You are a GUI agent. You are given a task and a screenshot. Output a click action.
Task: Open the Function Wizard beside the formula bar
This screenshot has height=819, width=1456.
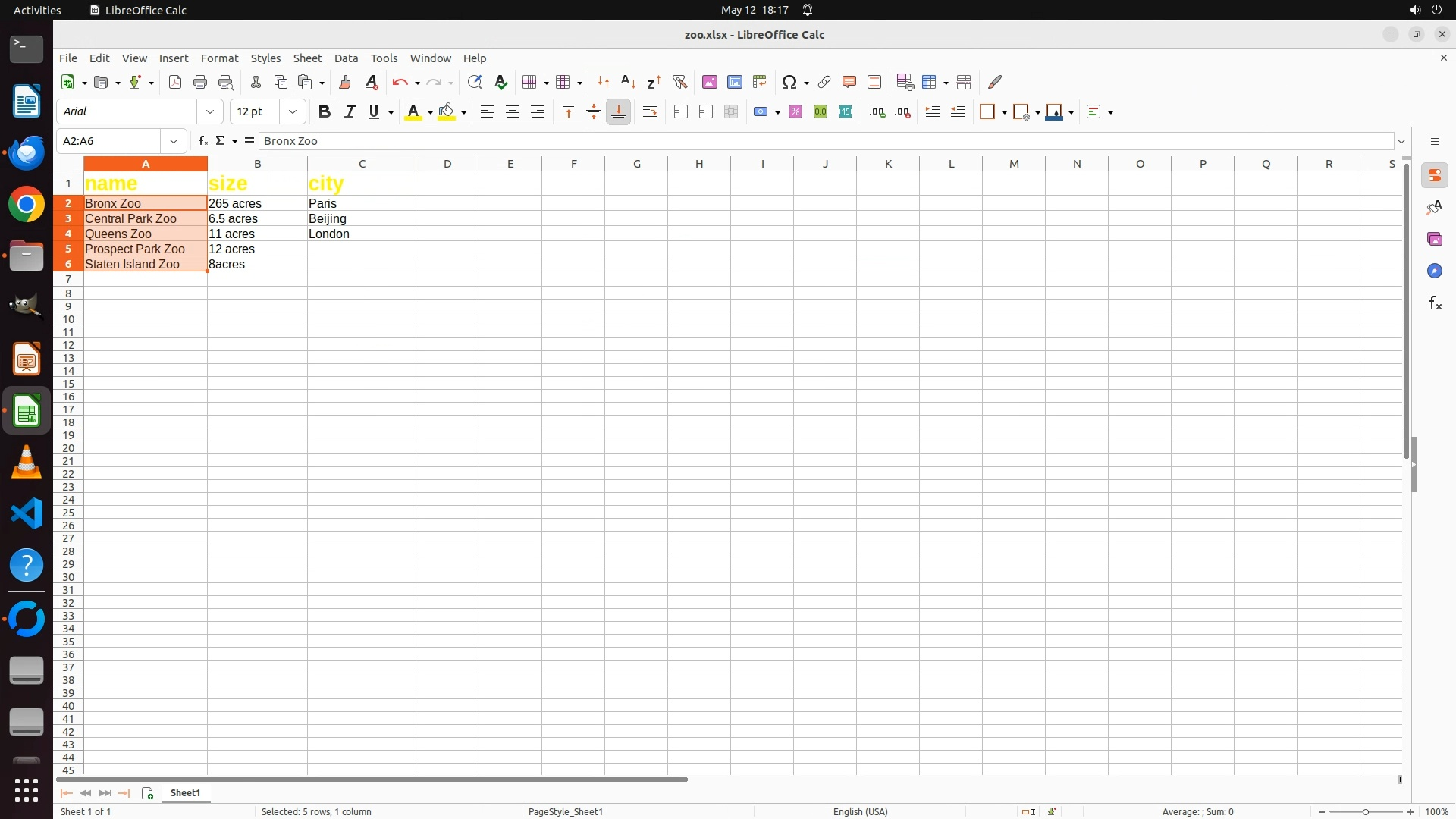202,141
